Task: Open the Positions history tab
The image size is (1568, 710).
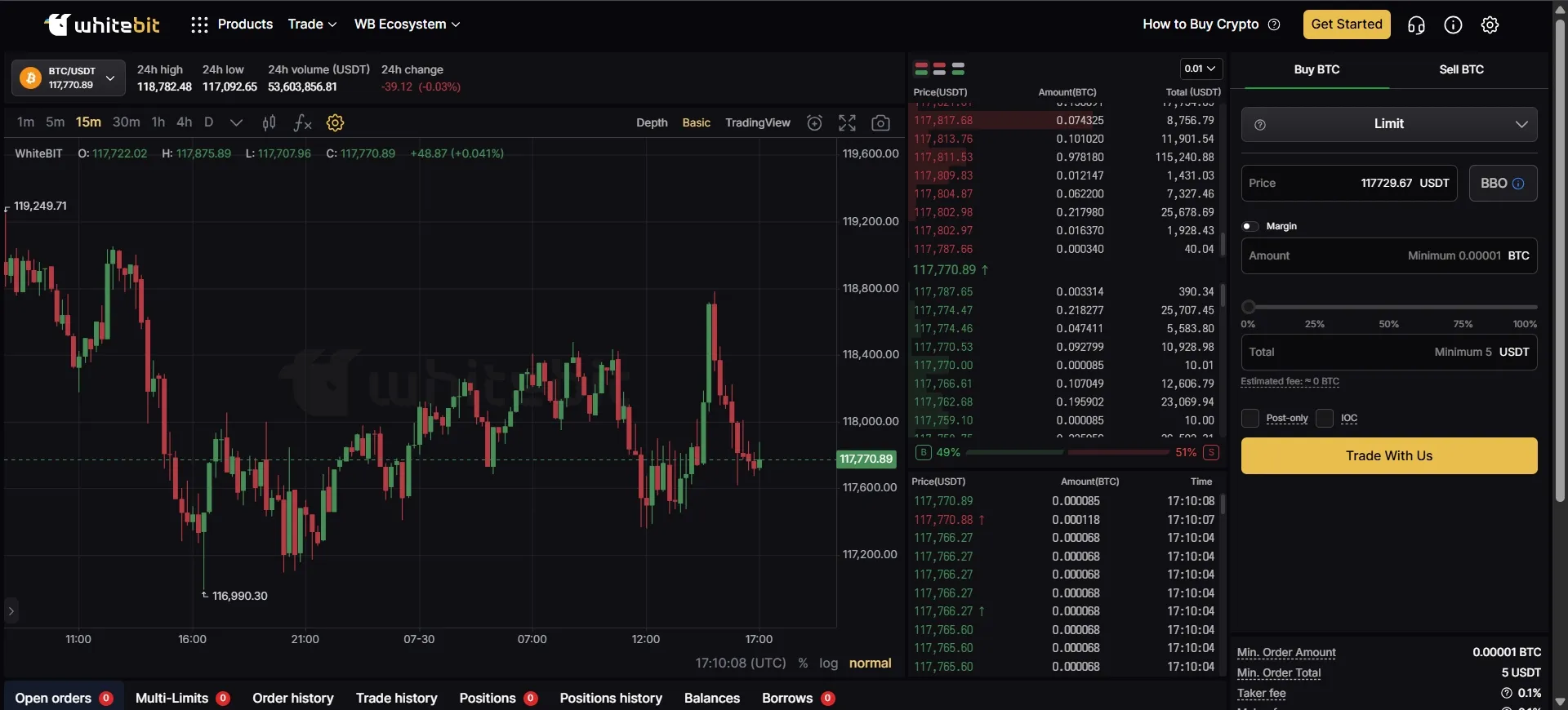Action: pyautogui.click(x=611, y=698)
